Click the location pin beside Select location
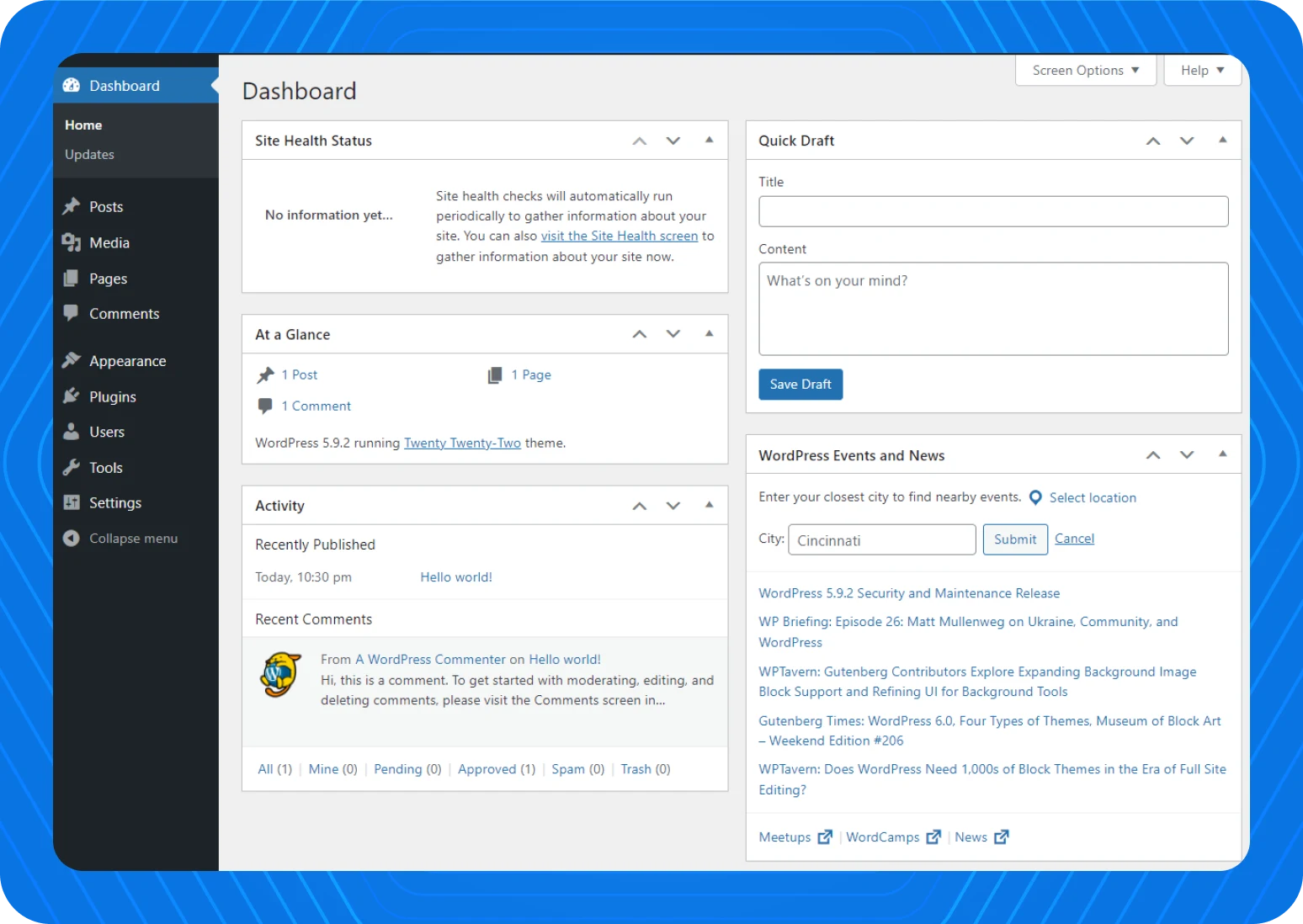This screenshot has width=1303, height=924. pyautogui.click(x=1035, y=497)
